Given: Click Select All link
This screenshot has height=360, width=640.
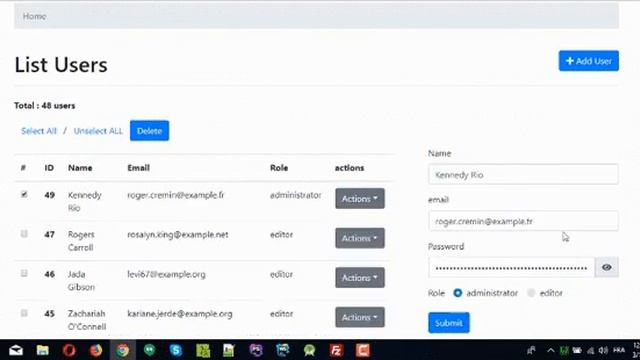Looking at the screenshot, I should point(39,131).
